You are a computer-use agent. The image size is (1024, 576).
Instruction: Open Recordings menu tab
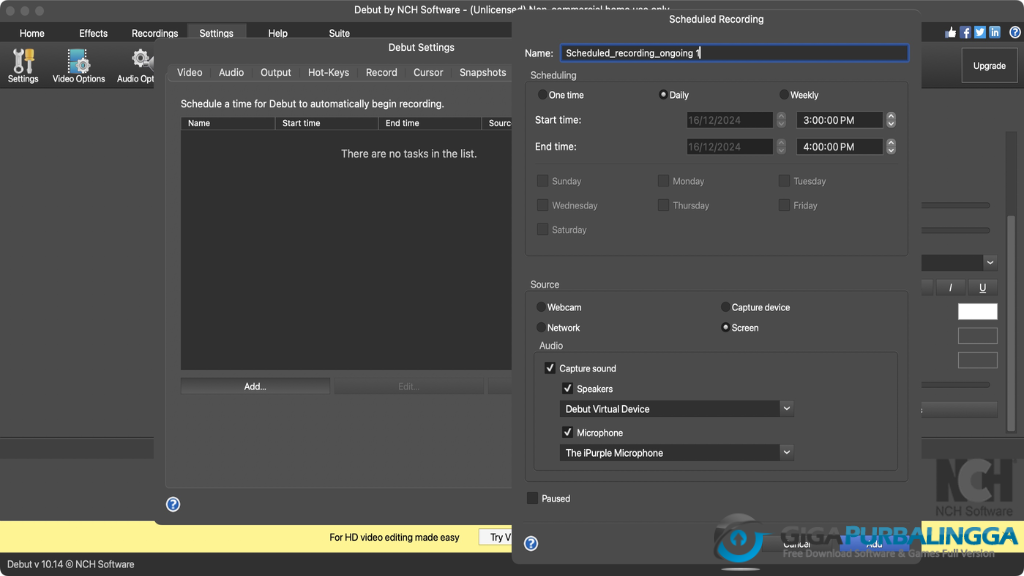pyautogui.click(x=155, y=33)
